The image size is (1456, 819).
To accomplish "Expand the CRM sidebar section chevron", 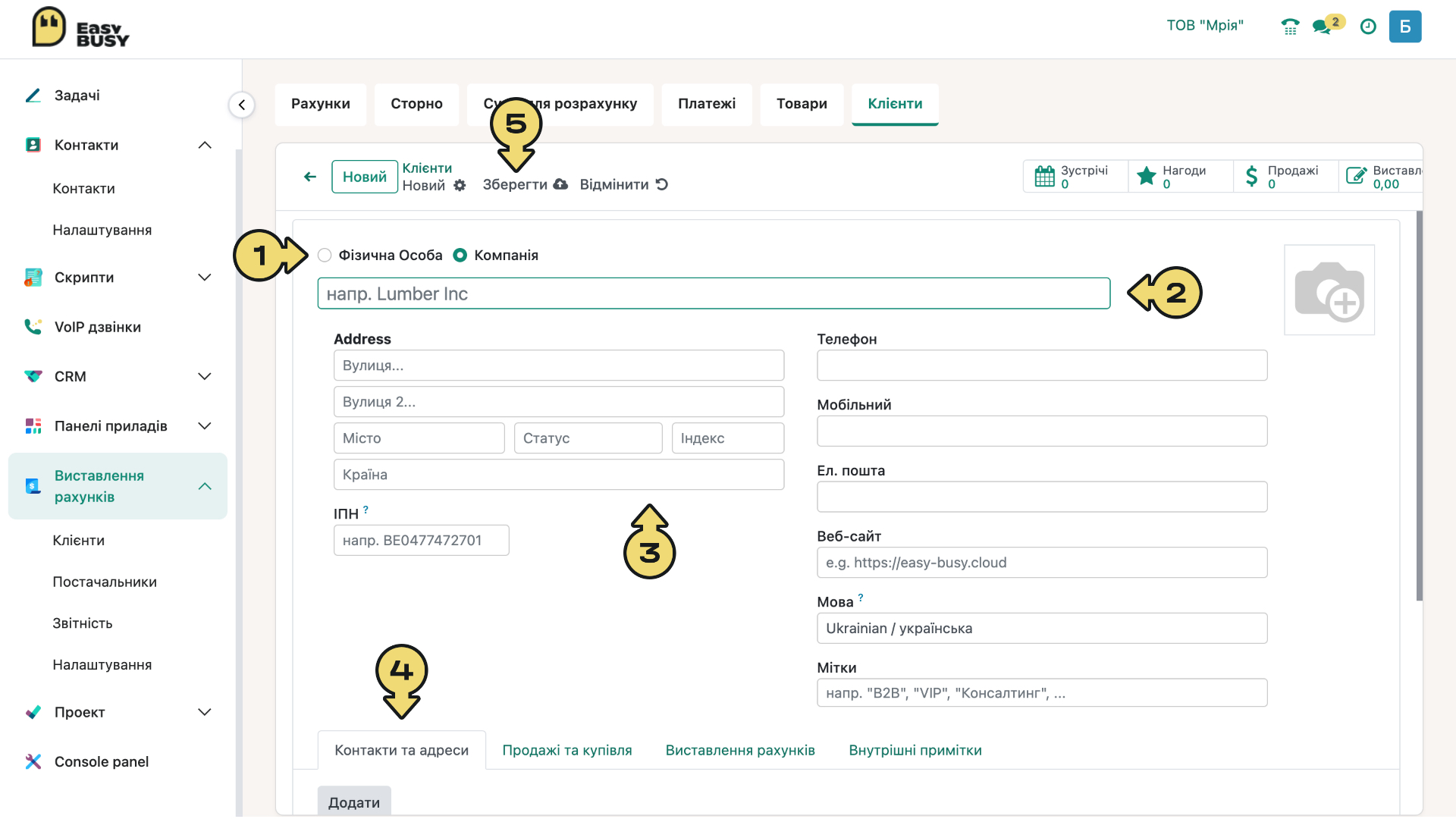I will tap(205, 376).
